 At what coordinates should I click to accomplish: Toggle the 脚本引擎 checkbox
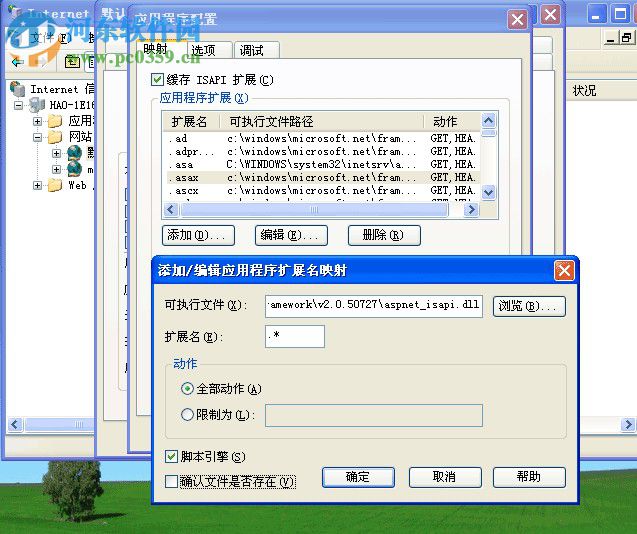point(171,456)
